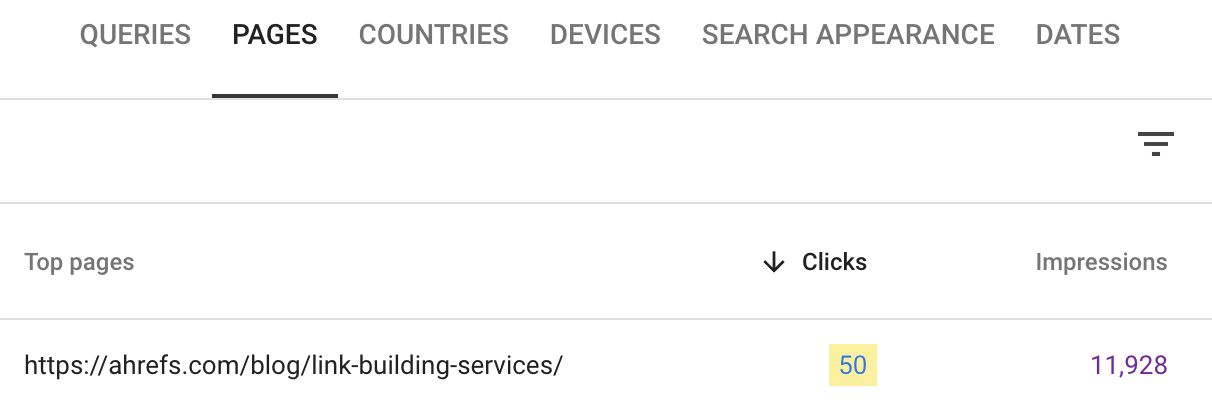Sort table by Clicks column label
This screenshot has height=408, width=1212.
834,263
